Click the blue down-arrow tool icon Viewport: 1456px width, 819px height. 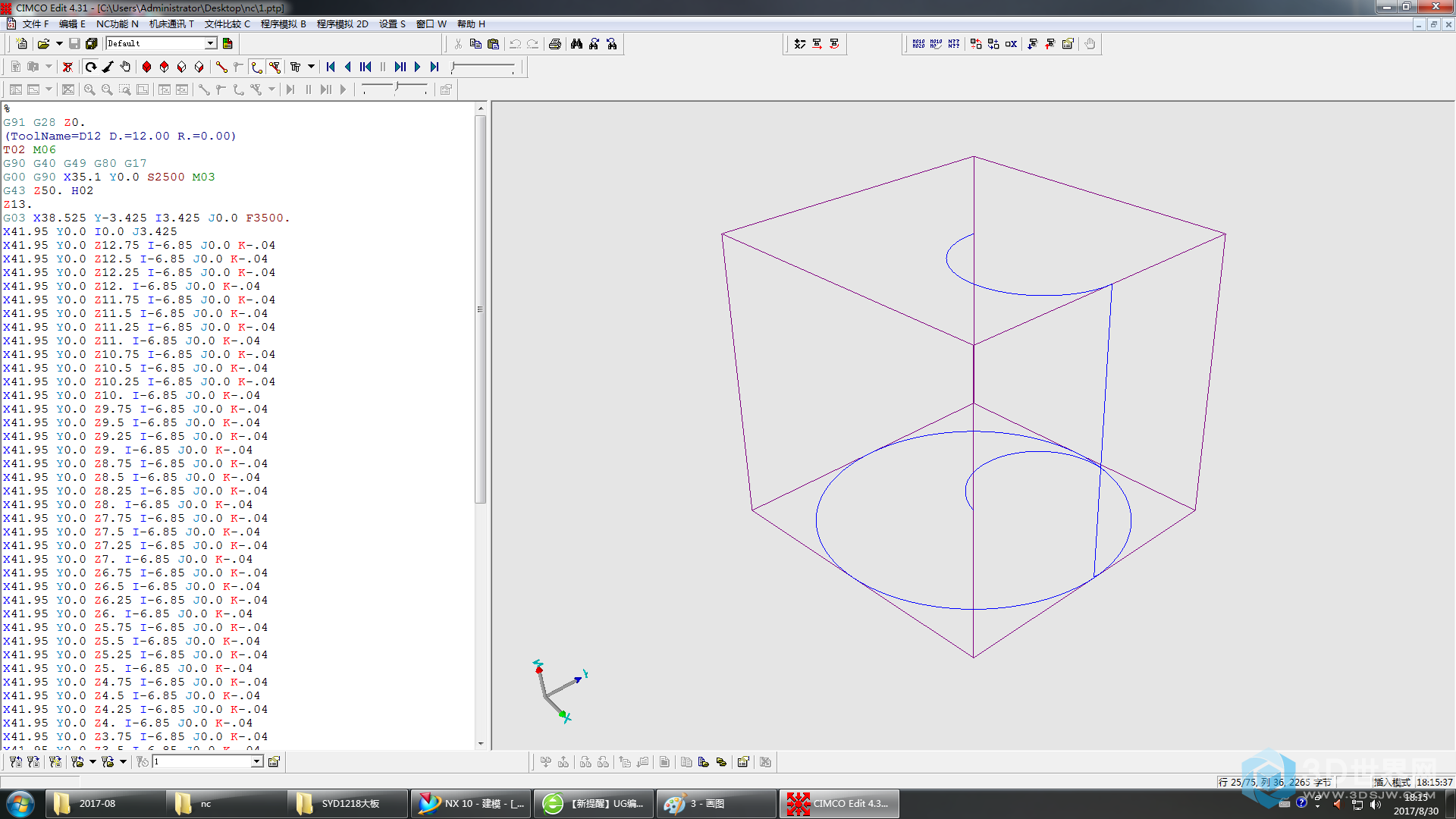(x=1033, y=44)
